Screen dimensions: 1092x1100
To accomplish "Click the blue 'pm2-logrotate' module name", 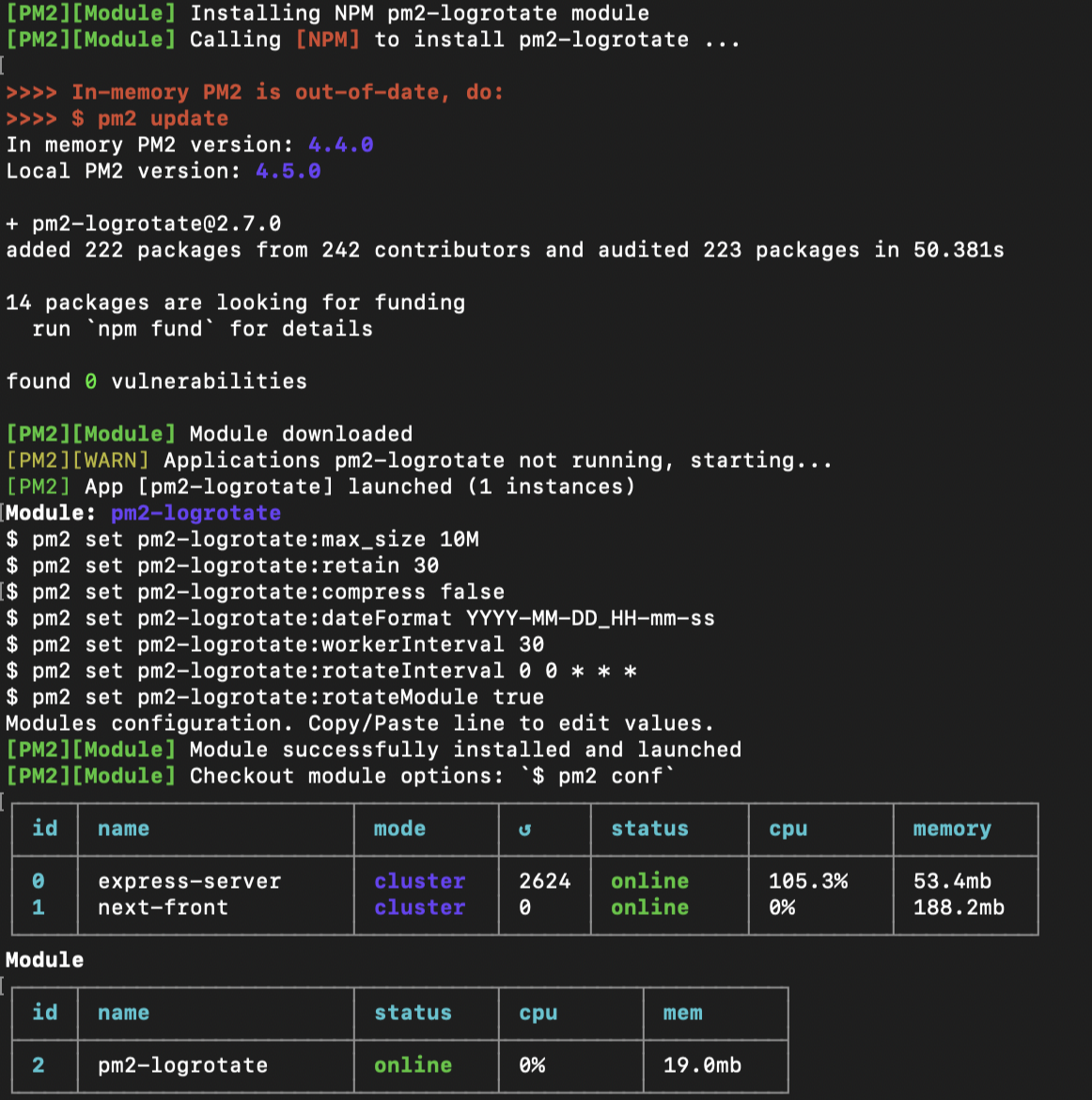I will click(x=195, y=514).
